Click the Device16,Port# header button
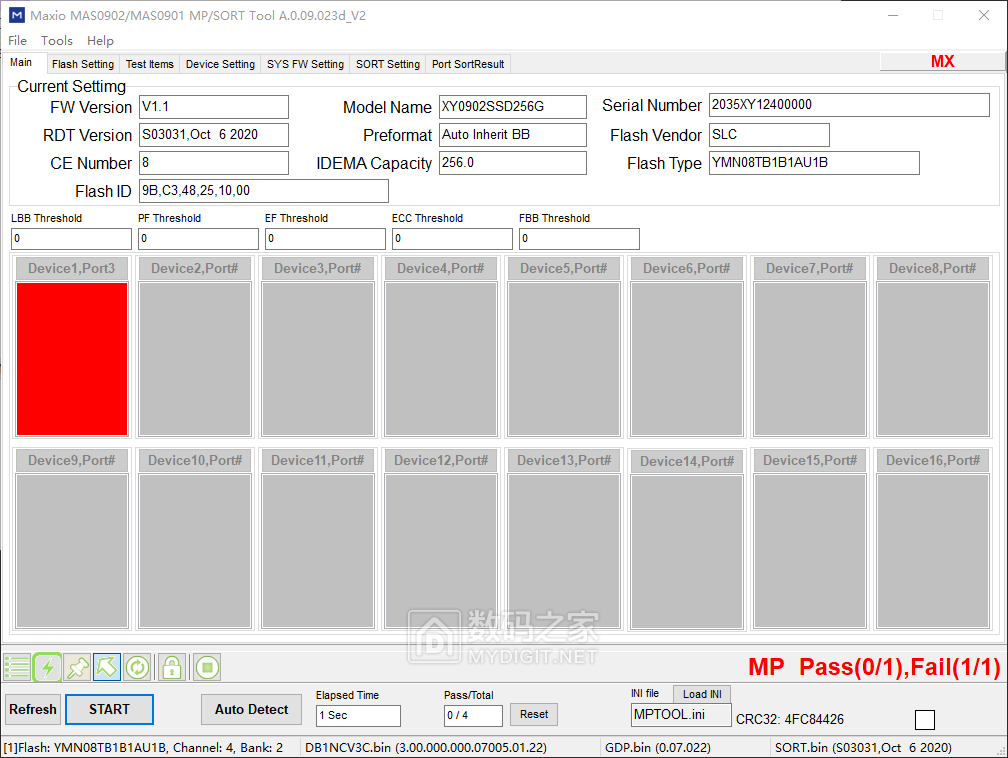The height and width of the screenshot is (758, 1008). [x=933, y=460]
